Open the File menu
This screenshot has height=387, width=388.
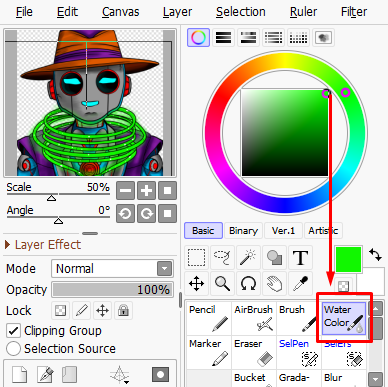coord(24,12)
